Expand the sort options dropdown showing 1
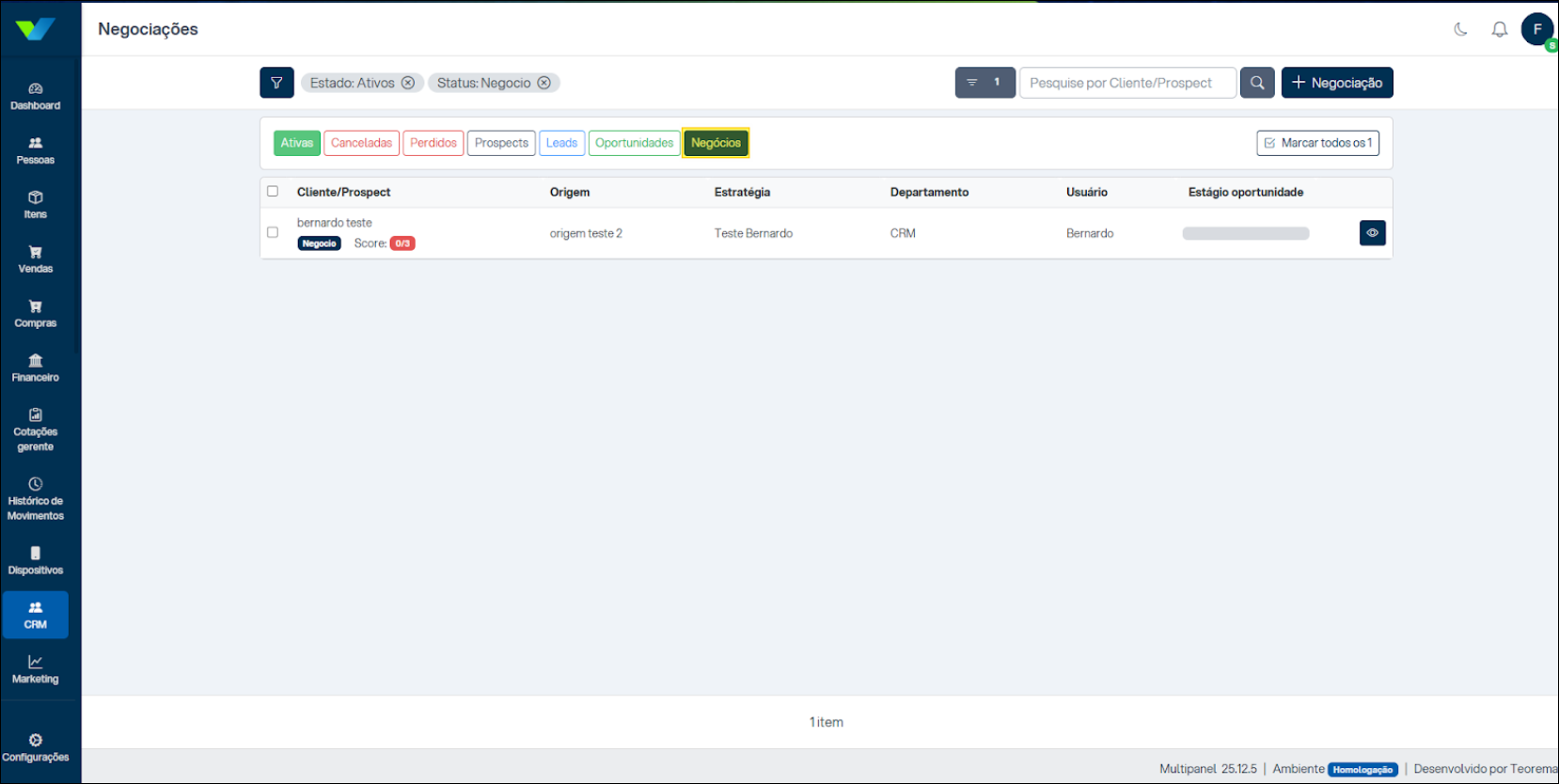 [x=984, y=83]
